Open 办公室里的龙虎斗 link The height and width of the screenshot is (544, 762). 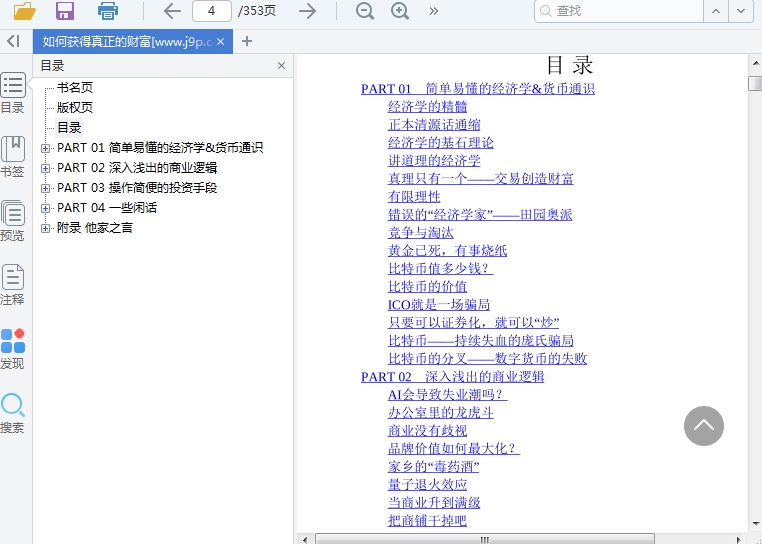[x=440, y=413]
